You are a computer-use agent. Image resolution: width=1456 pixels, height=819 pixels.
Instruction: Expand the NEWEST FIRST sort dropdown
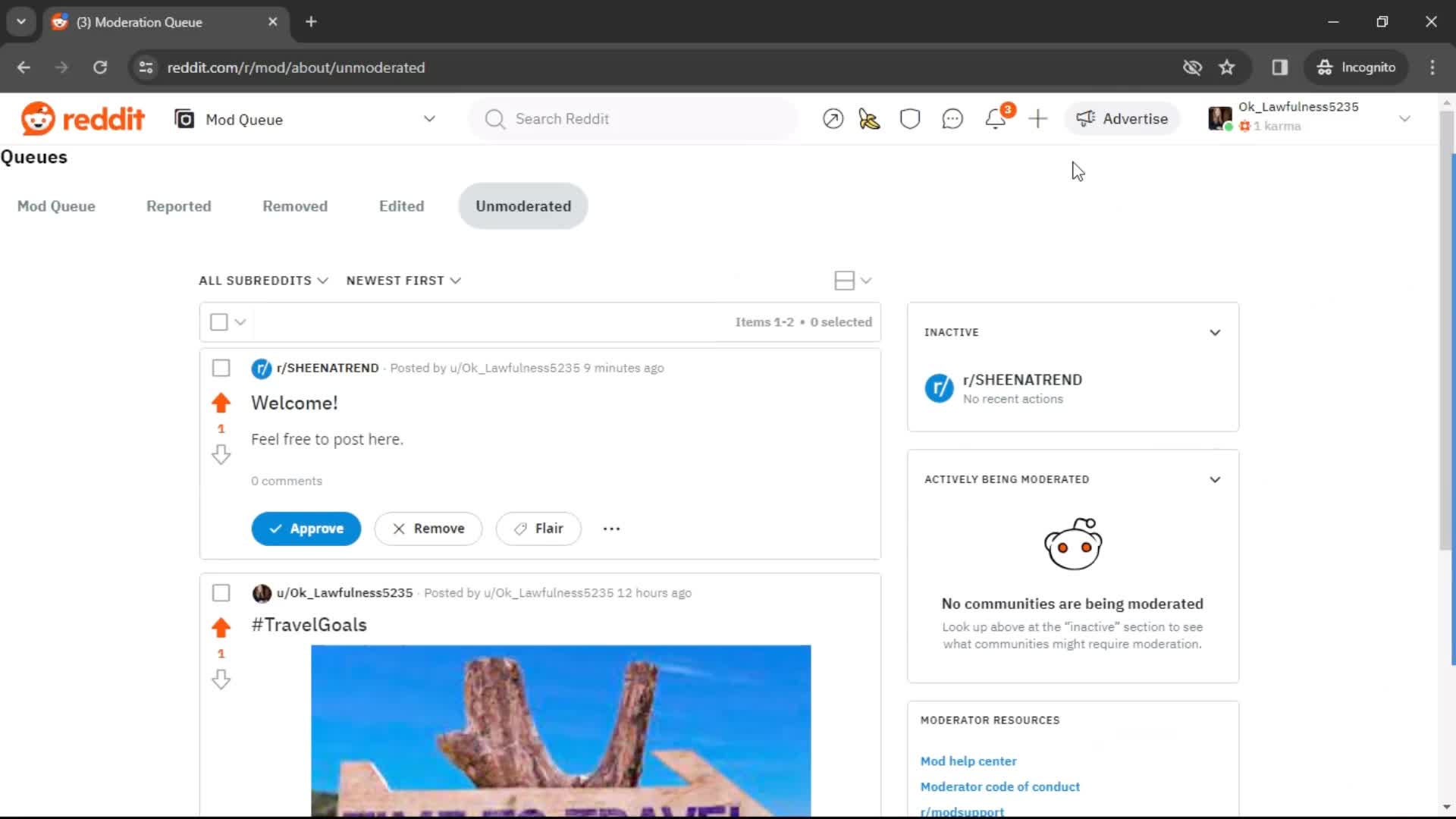click(404, 280)
